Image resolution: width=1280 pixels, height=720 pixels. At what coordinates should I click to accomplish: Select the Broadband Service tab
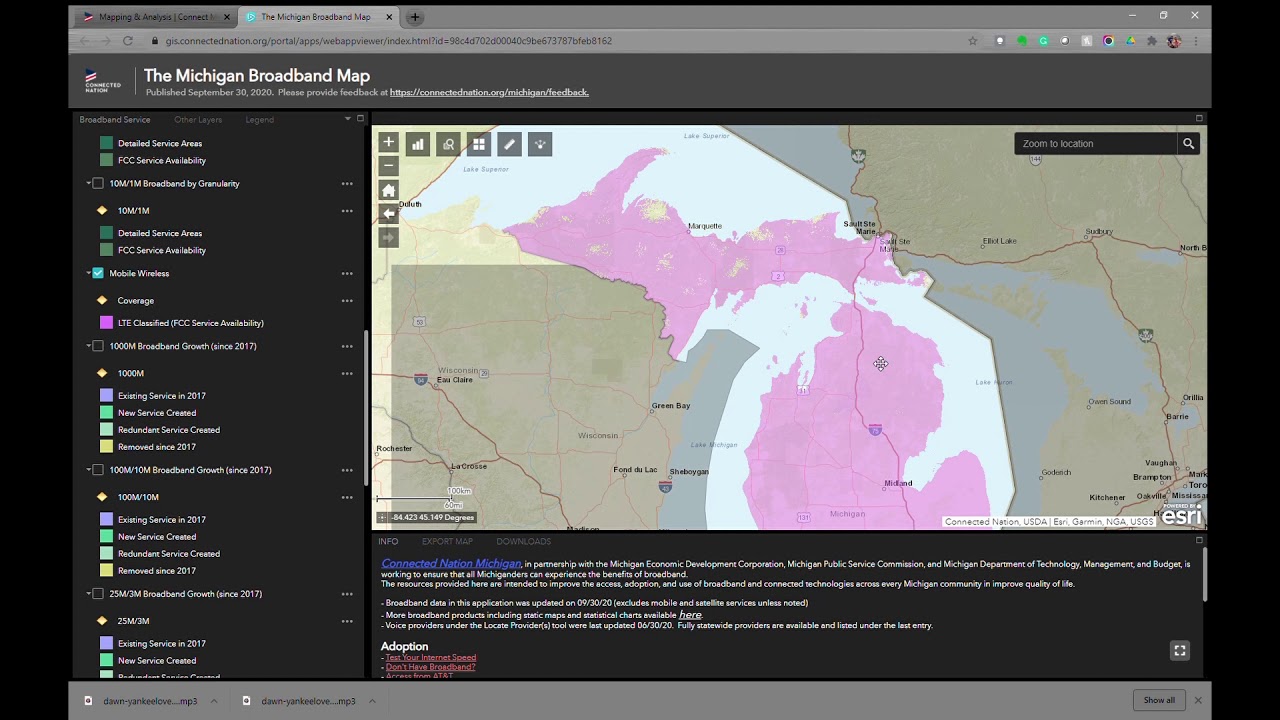(x=115, y=120)
